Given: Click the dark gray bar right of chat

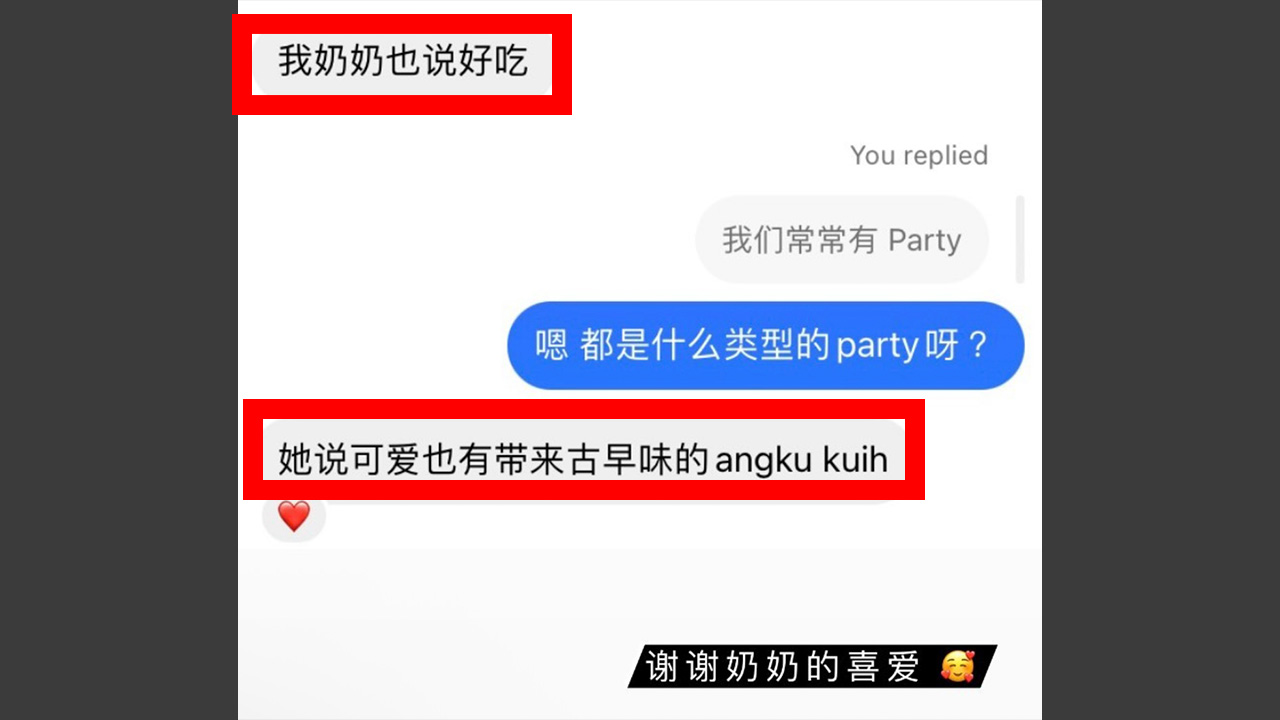Looking at the screenshot, I should pyautogui.click(x=1161, y=360).
